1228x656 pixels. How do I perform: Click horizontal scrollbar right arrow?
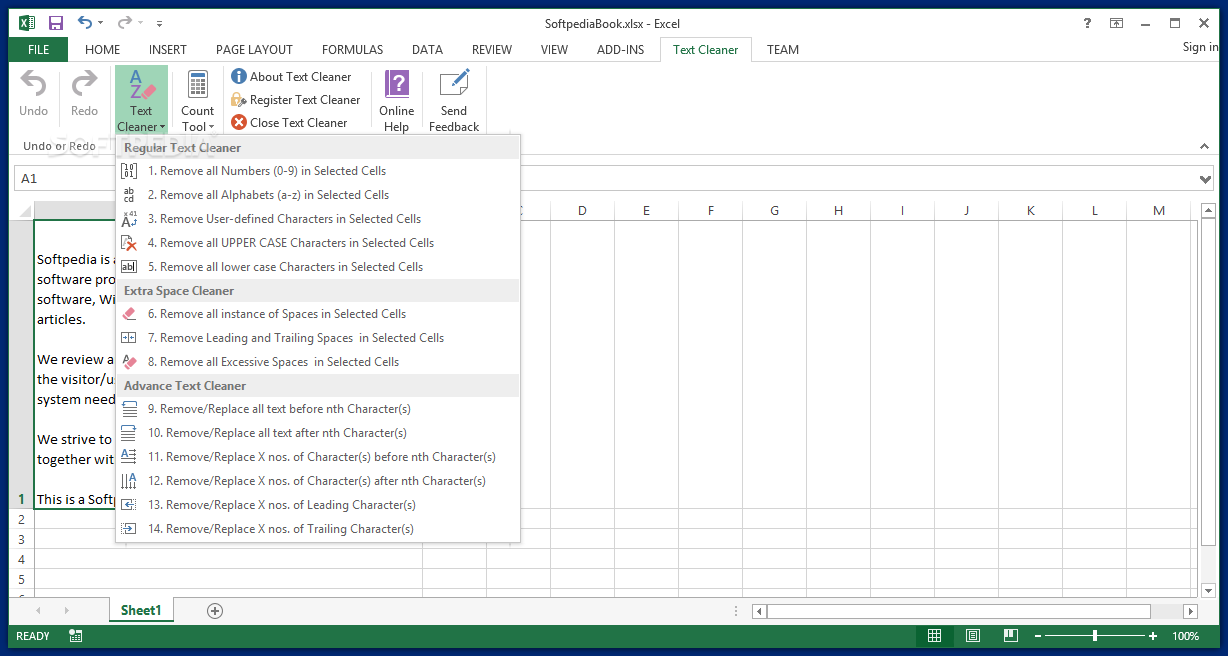tap(1190, 611)
